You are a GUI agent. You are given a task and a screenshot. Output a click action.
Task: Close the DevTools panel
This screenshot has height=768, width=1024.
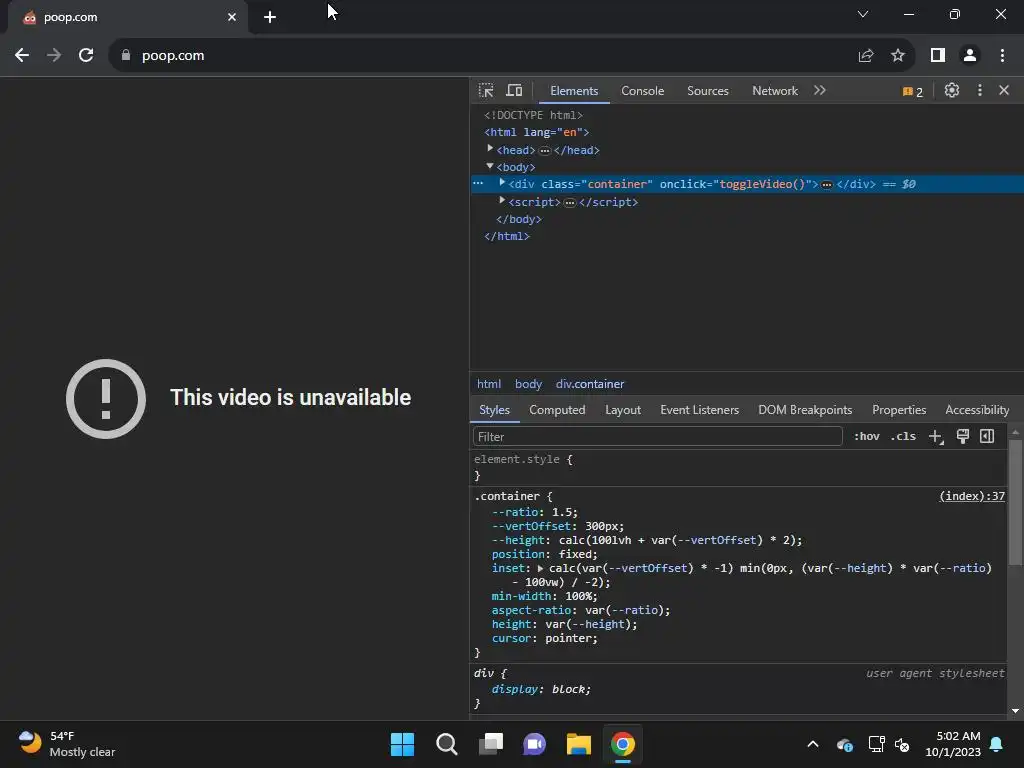point(1004,90)
